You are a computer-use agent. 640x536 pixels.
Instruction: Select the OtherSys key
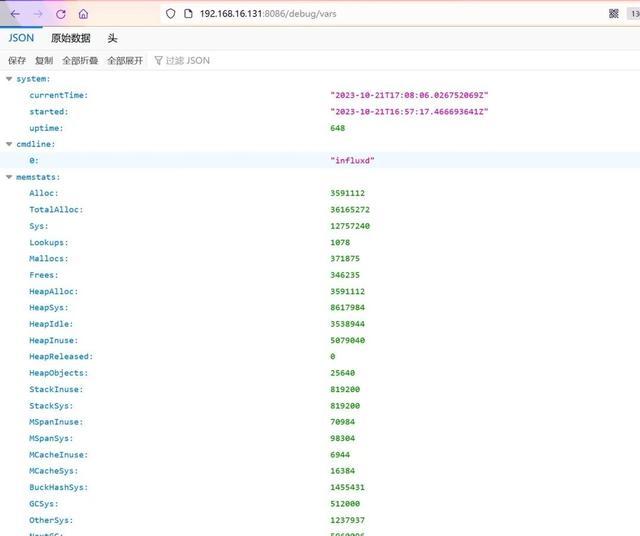[x=51, y=520]
